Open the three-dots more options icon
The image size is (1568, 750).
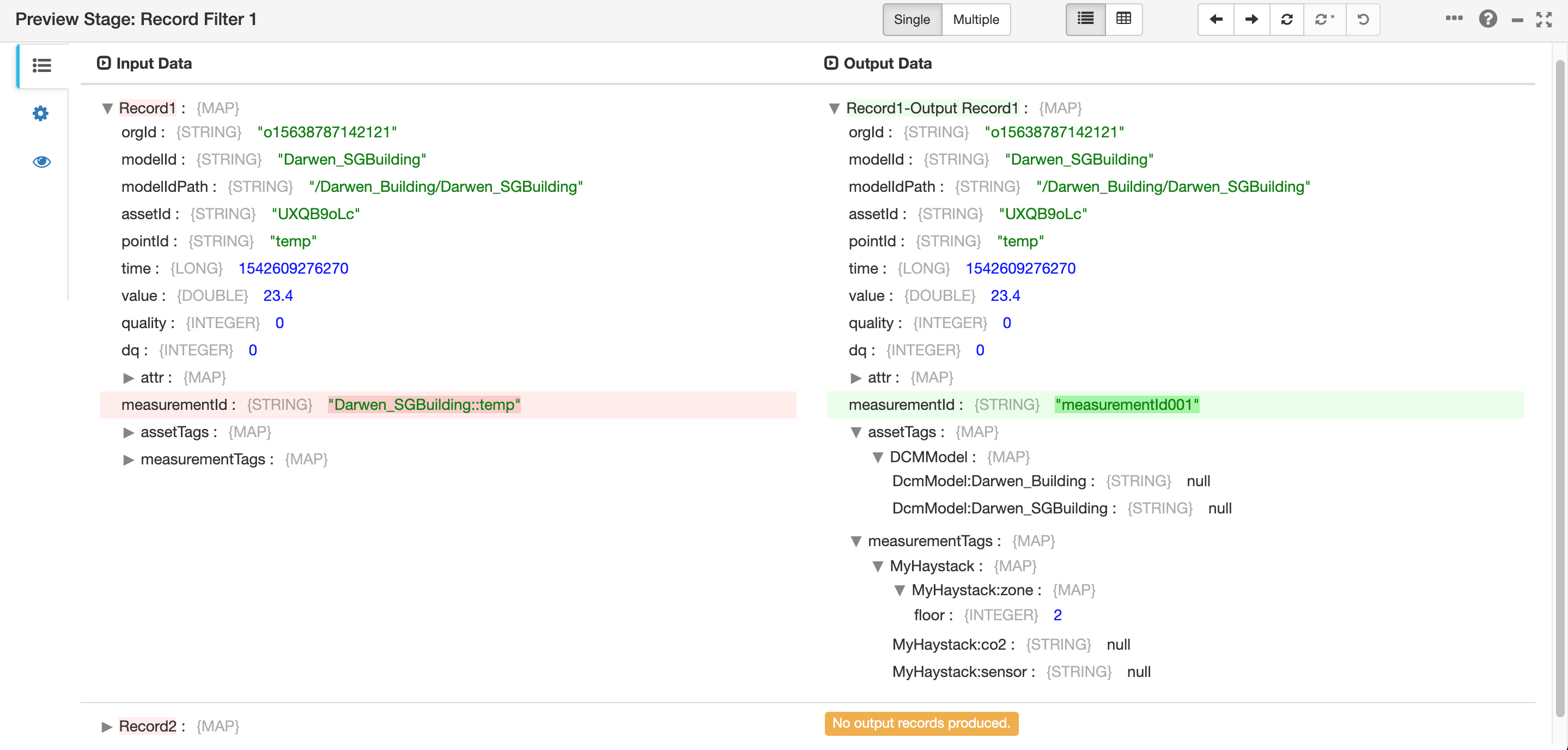point(1454,19)
